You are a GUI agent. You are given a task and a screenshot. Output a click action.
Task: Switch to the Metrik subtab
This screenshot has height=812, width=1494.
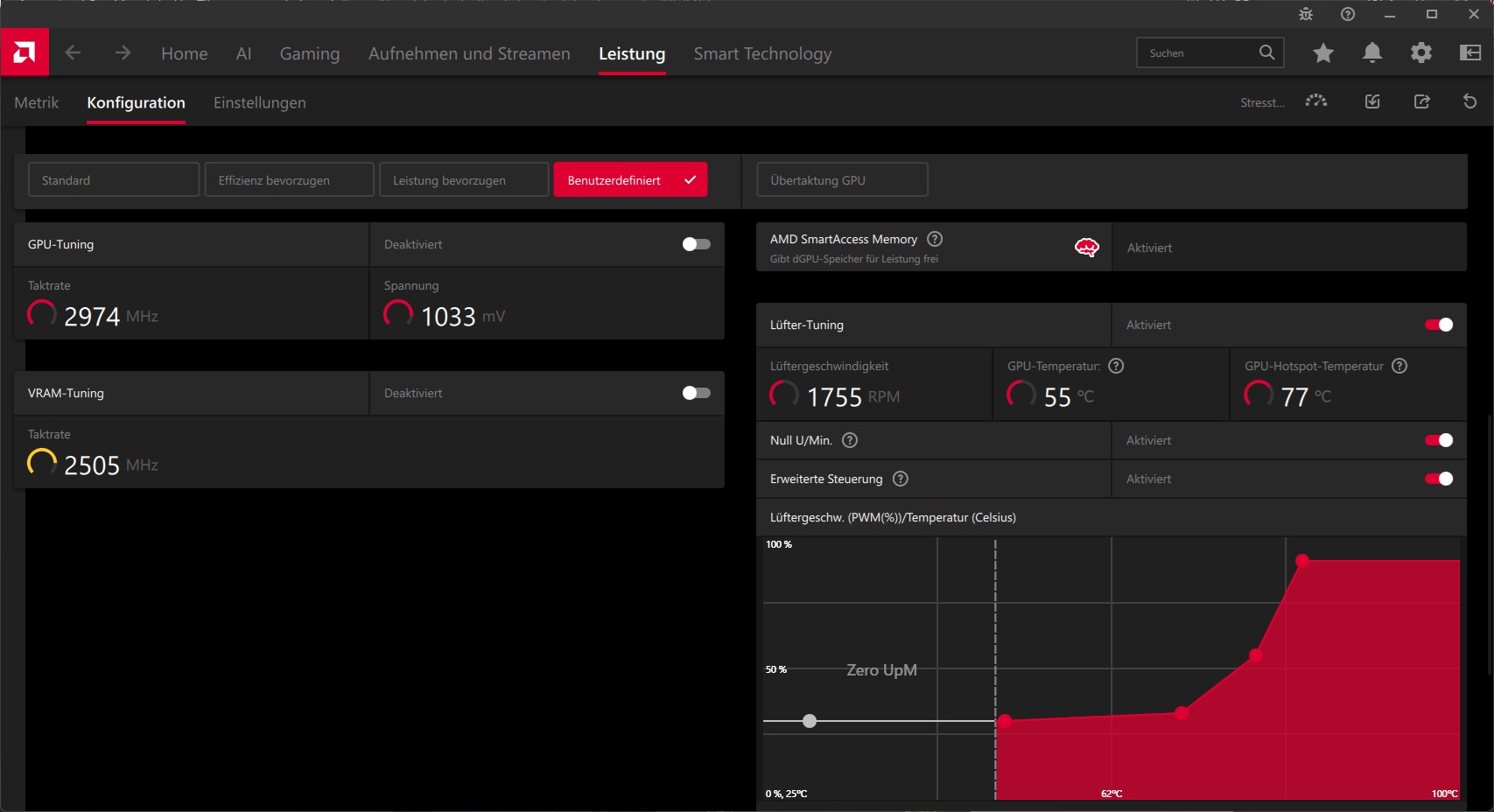click(37, 102)
